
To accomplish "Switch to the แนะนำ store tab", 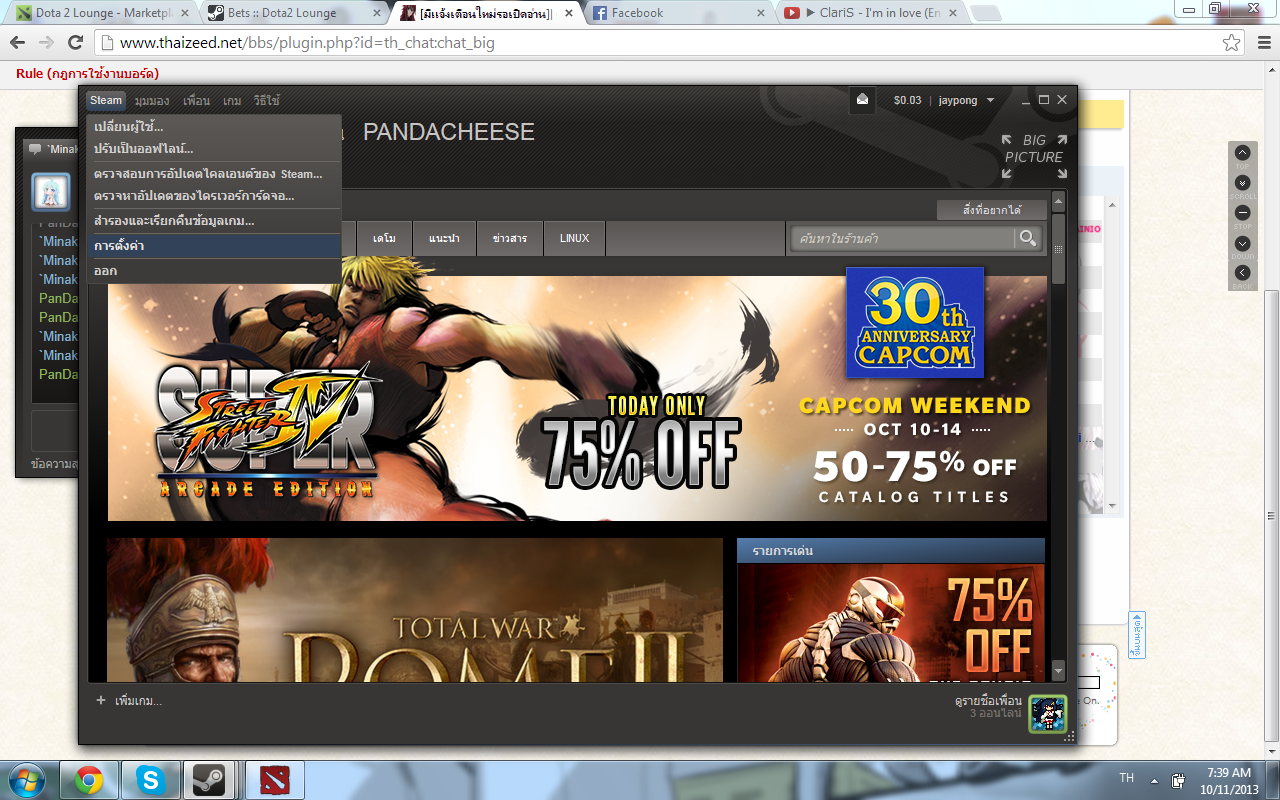I will (x=444, y=238).
